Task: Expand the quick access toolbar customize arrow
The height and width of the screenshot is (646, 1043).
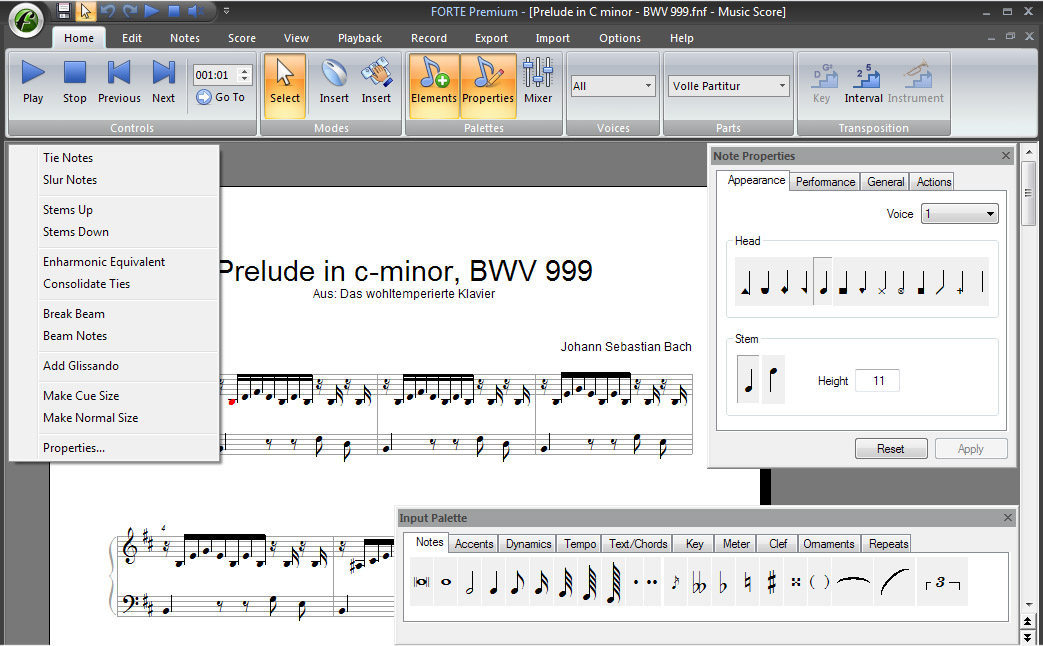Action: tap(226, 11)
